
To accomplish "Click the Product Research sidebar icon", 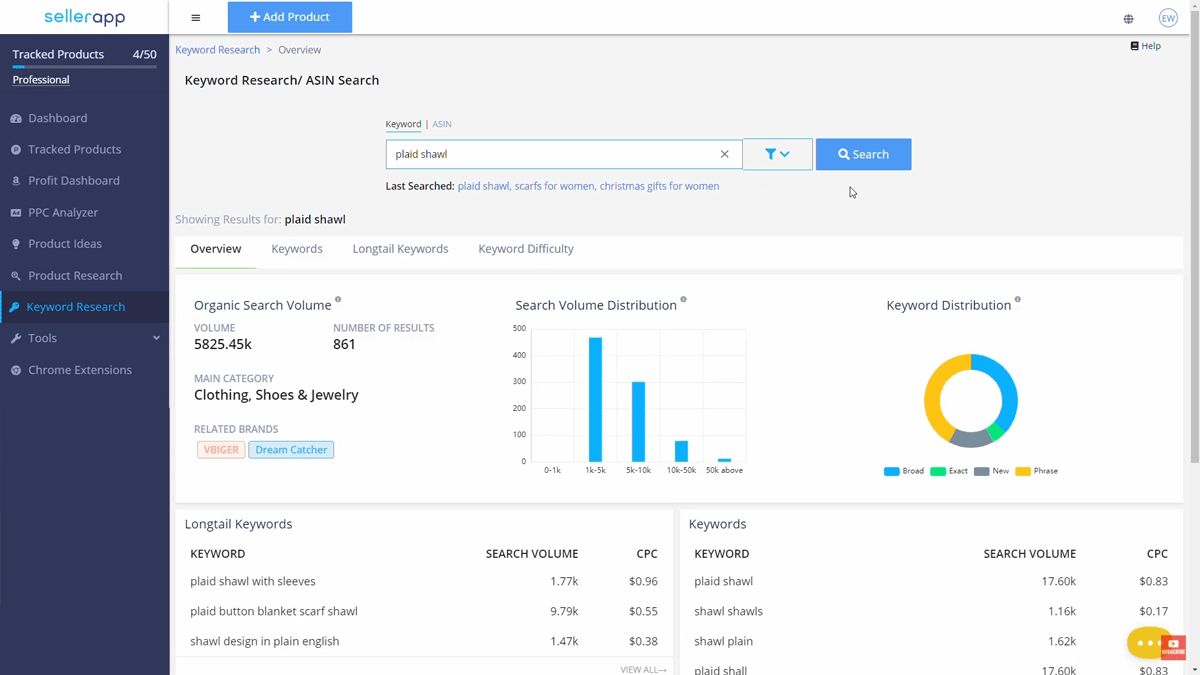I will point(16,276).
